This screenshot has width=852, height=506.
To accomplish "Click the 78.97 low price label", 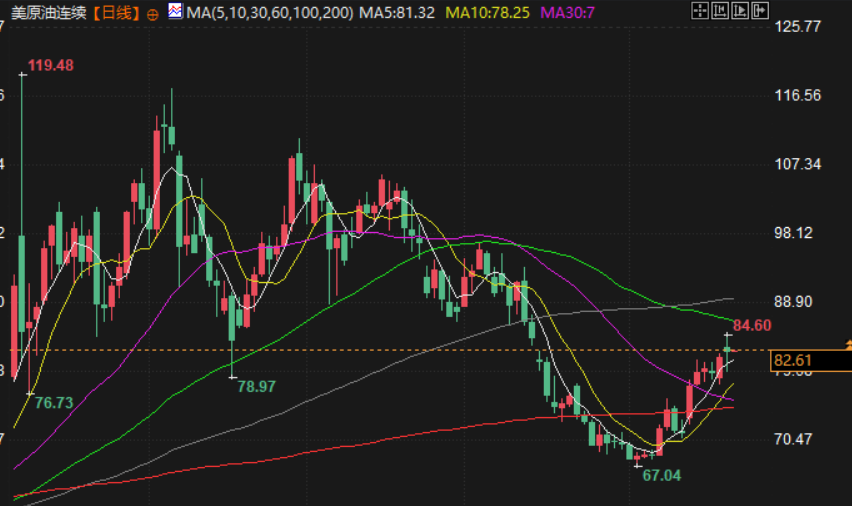I will 256,386.
